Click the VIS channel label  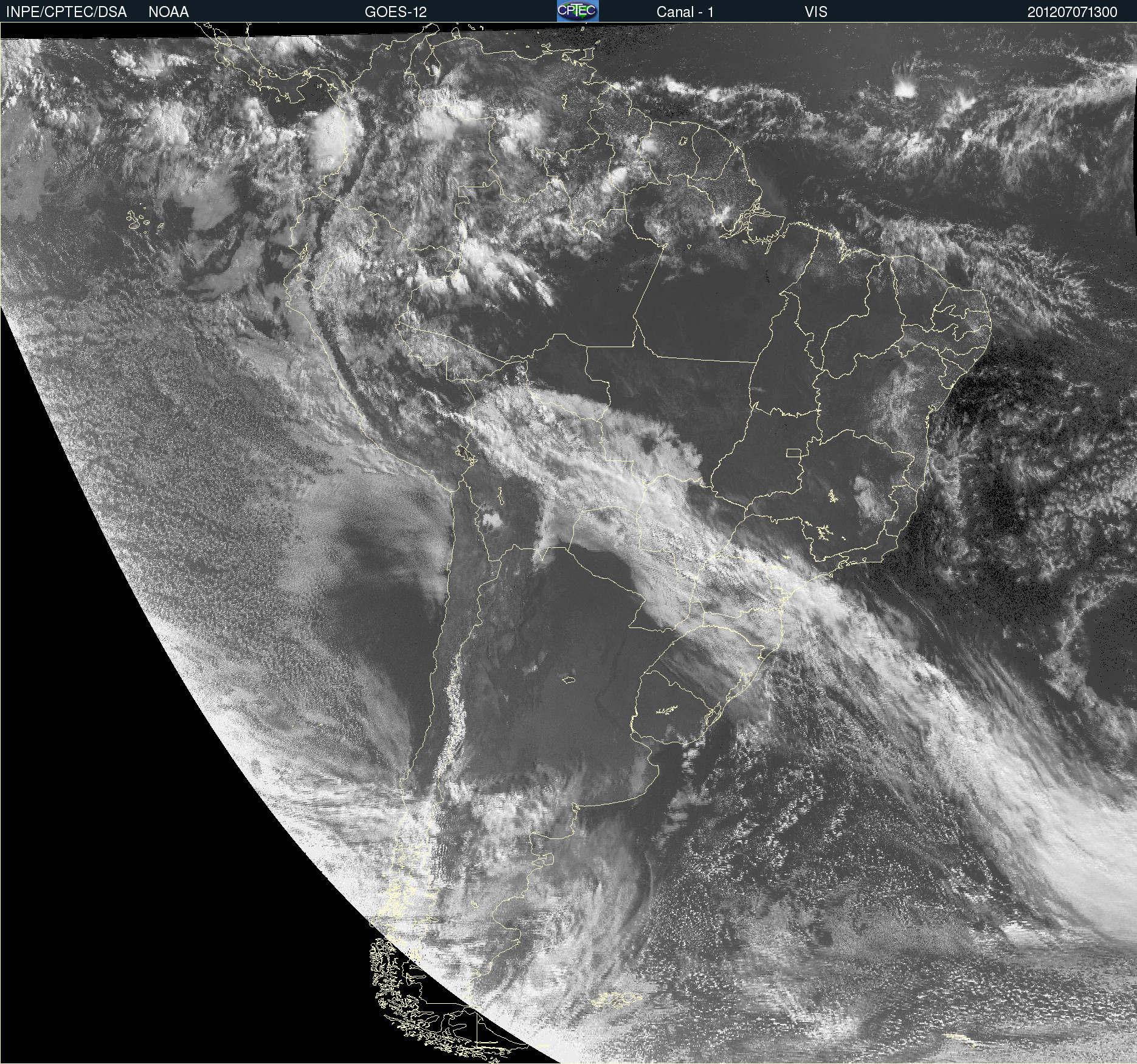pos(816,12)
